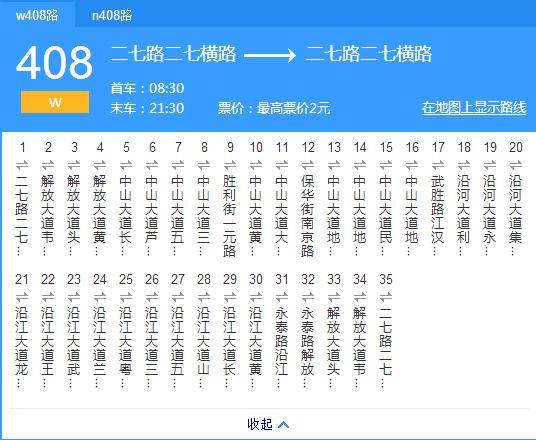The image size is (536, 440).
Task: Select stop 24 沿江大道兰…
Action: coord(100,348)
